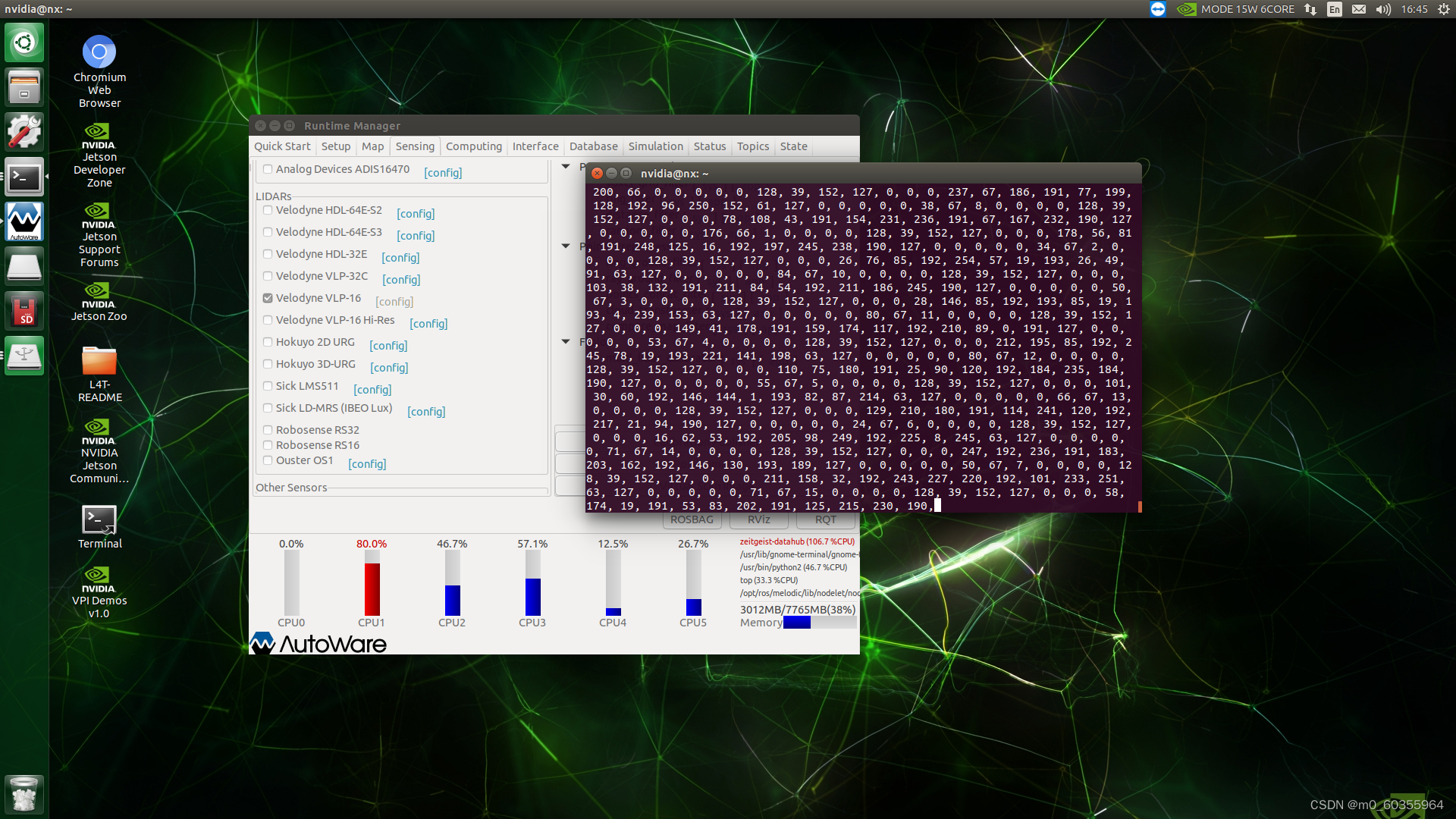Click the CPU3 usage bar
1456x819 pixels.
click(532, 583)
